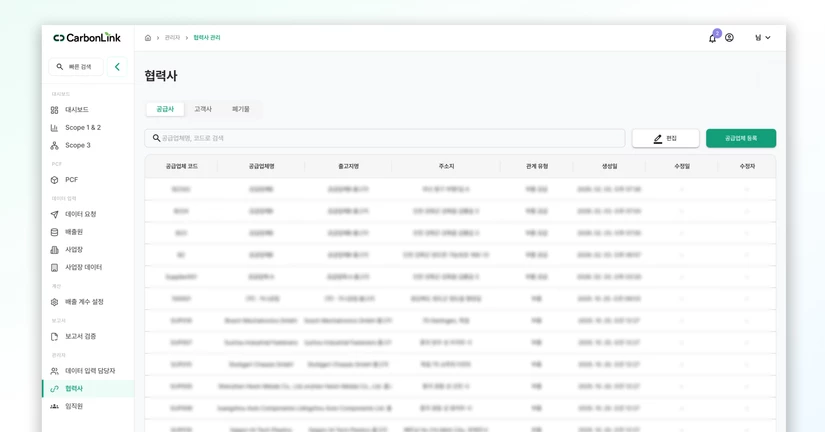Click the 관리자 breadcrumb link
The height and width of the screenshot is (432, 825).
[172, 38]
